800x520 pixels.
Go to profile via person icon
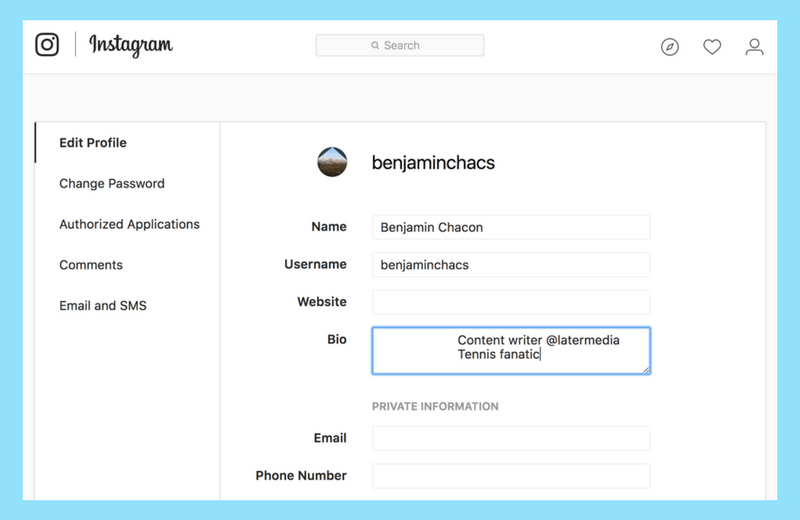pyautogui.click(x=754, y=47)
